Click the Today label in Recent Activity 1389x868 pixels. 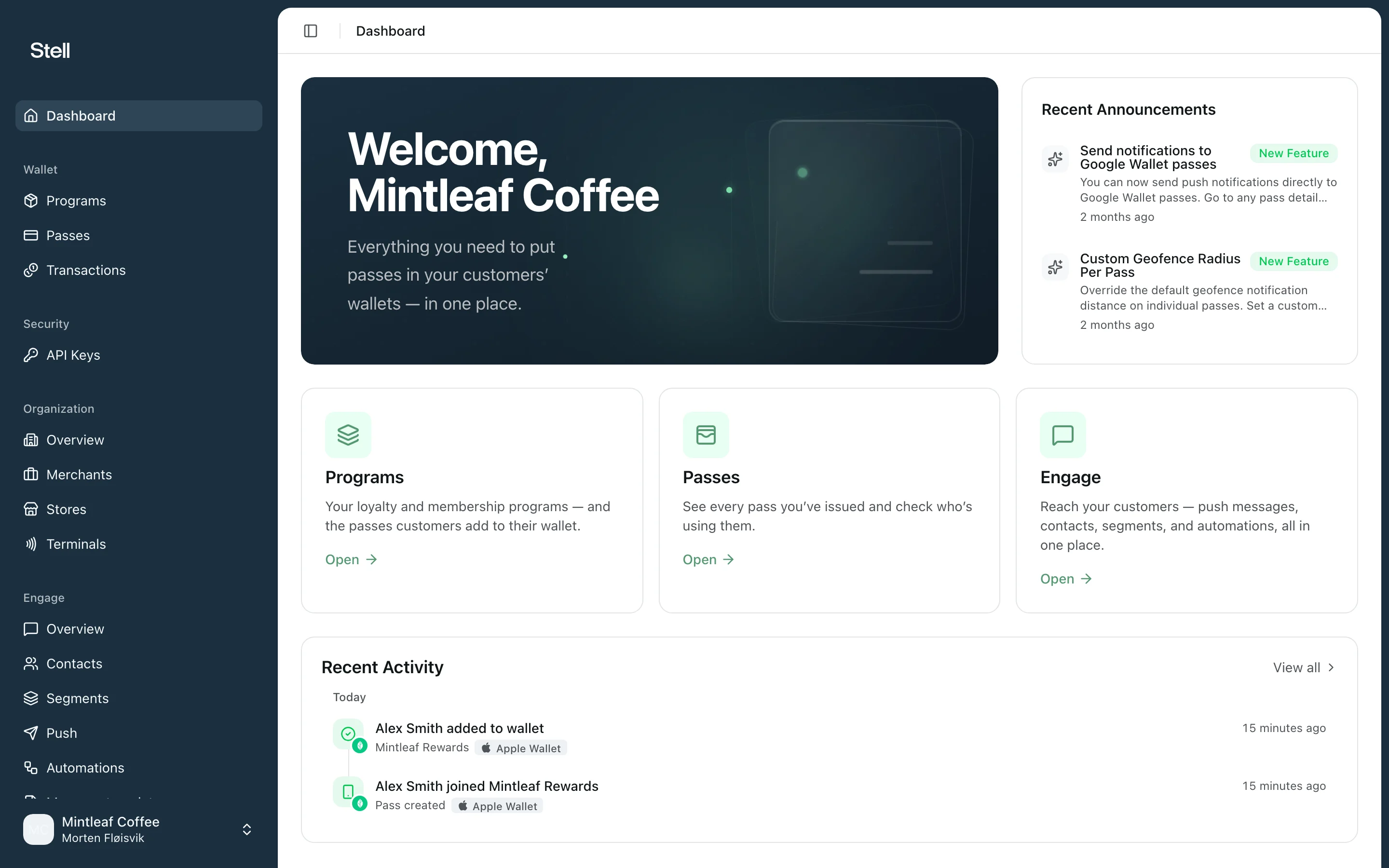click(349, 697)
